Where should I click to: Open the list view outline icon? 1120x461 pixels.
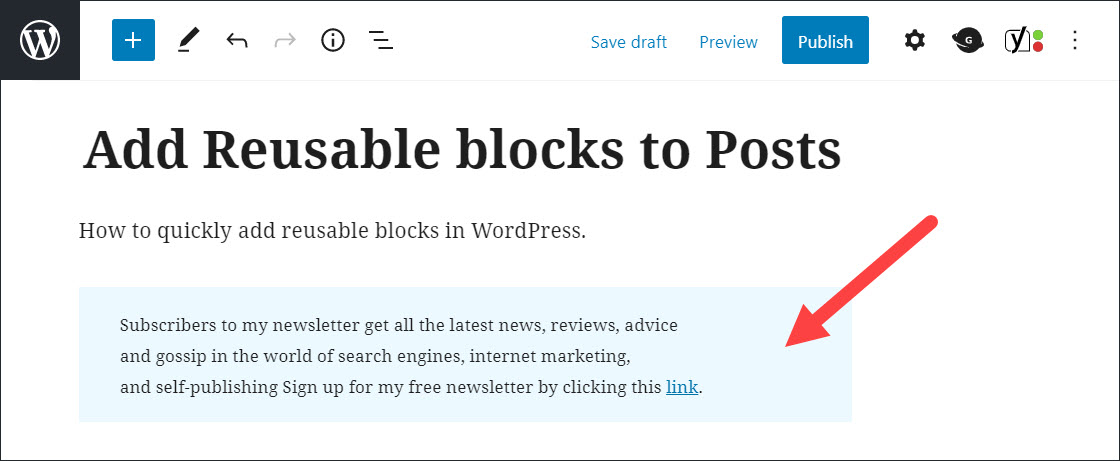[381, 41]
